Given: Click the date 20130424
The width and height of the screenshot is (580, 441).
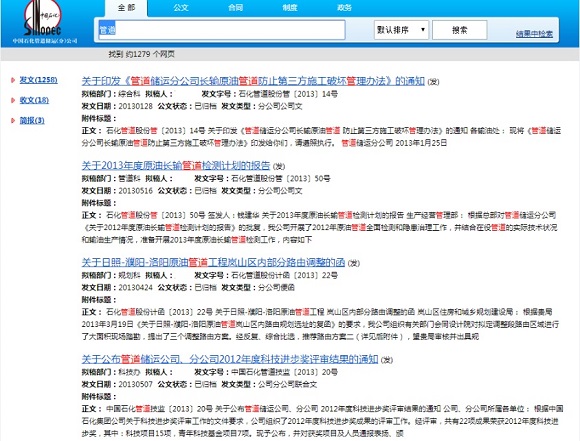Looking at the screenshot, I should 135,288.
